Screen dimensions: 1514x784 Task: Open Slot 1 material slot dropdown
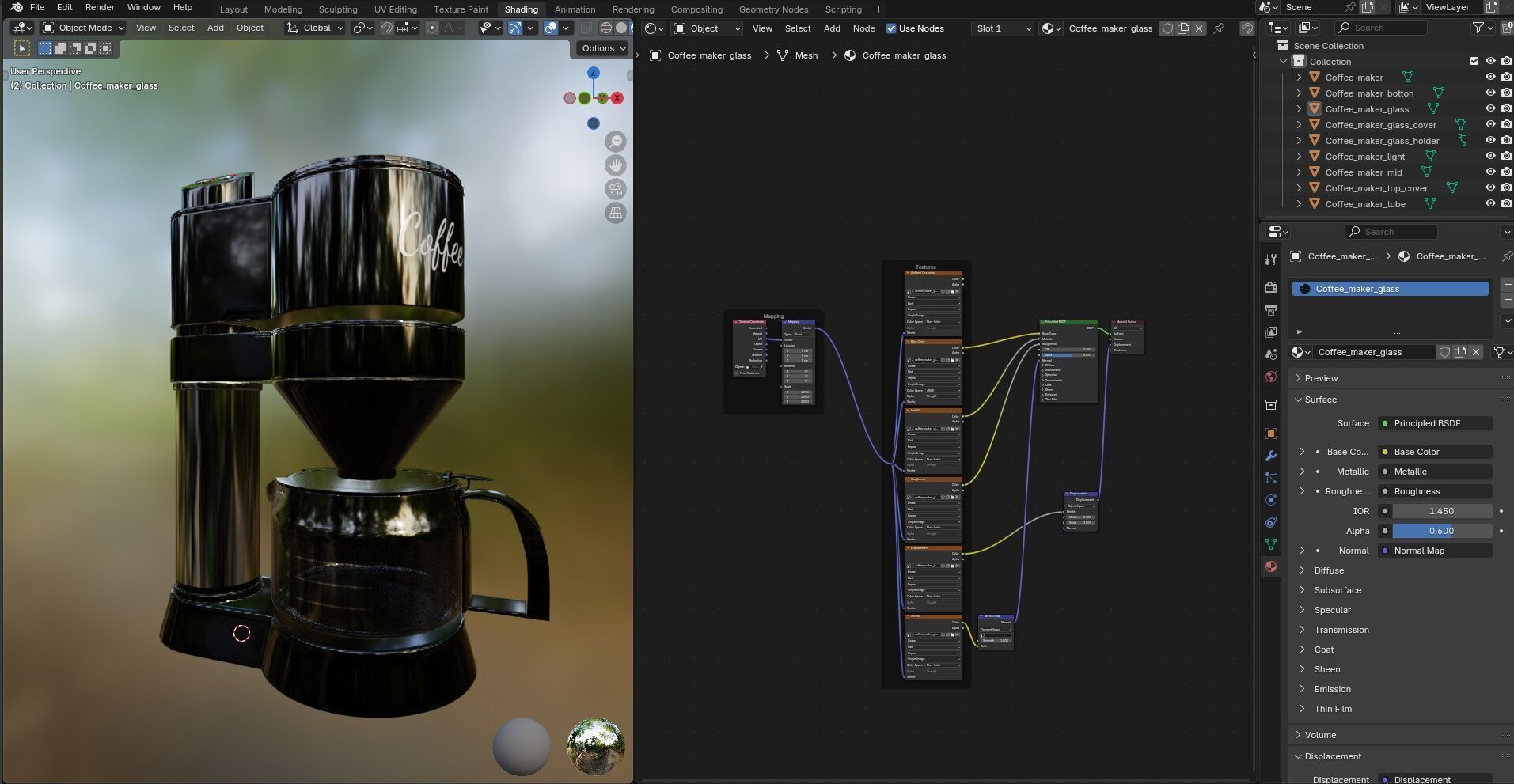pyautogui.click(x=1003, y=28)
